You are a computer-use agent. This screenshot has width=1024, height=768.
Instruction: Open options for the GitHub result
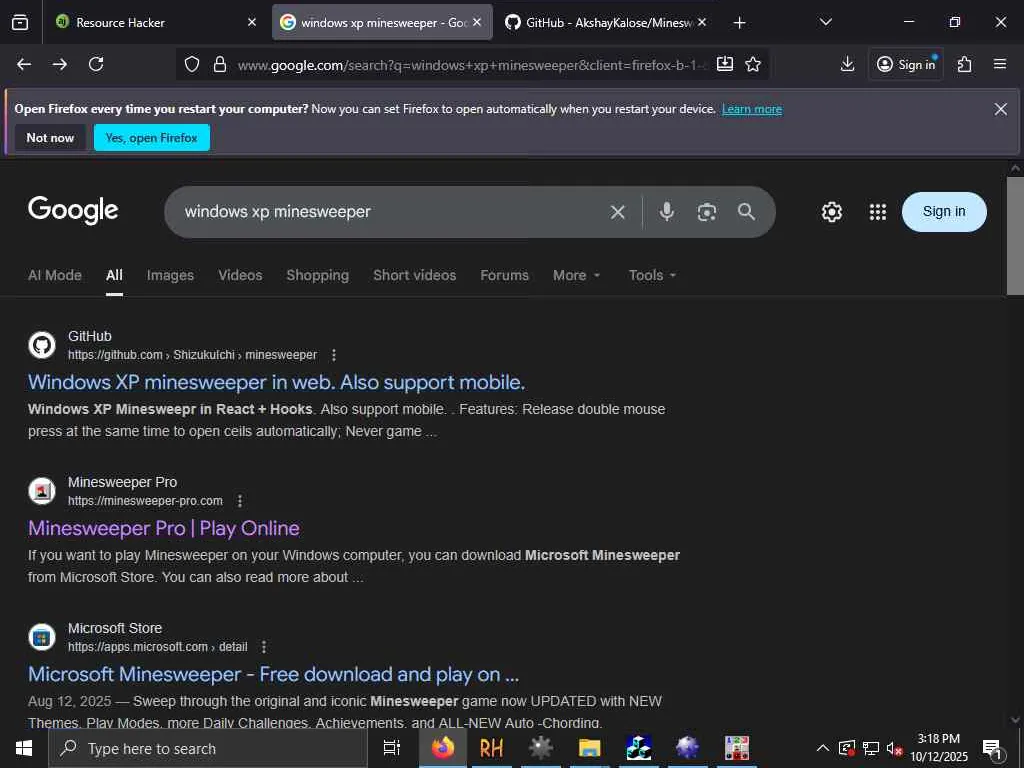tap(334, 355)
